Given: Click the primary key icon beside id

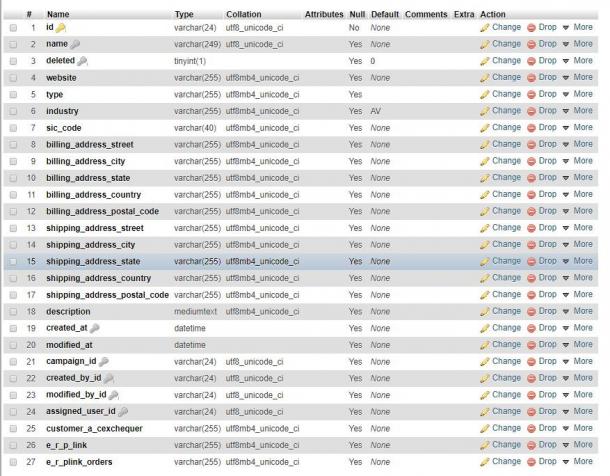Looking at the screenshot, I should tap(60, 28).
